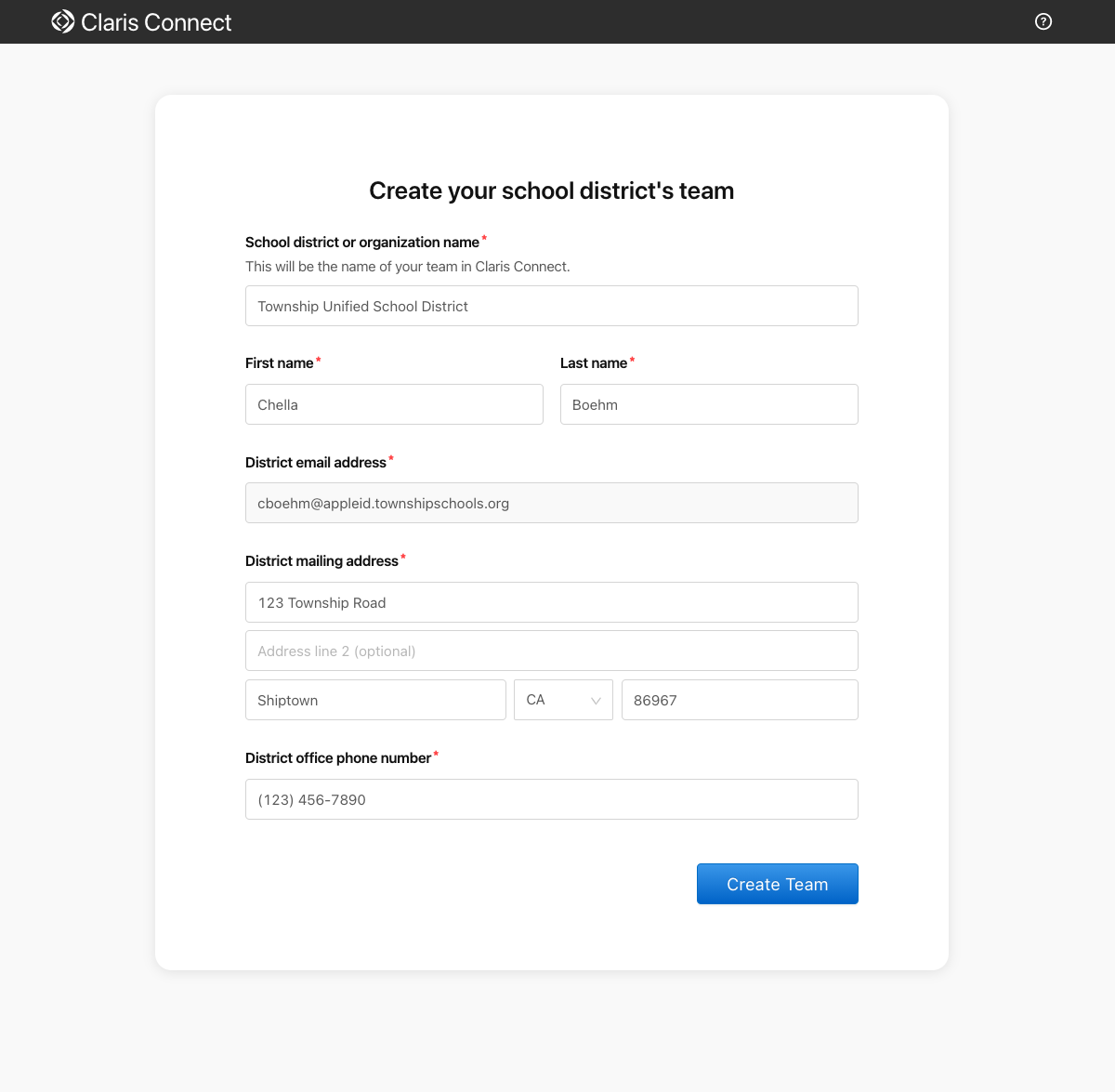Click the school district name field
This screenshot has height=1092, width=1115.
[x=551, y=306]
